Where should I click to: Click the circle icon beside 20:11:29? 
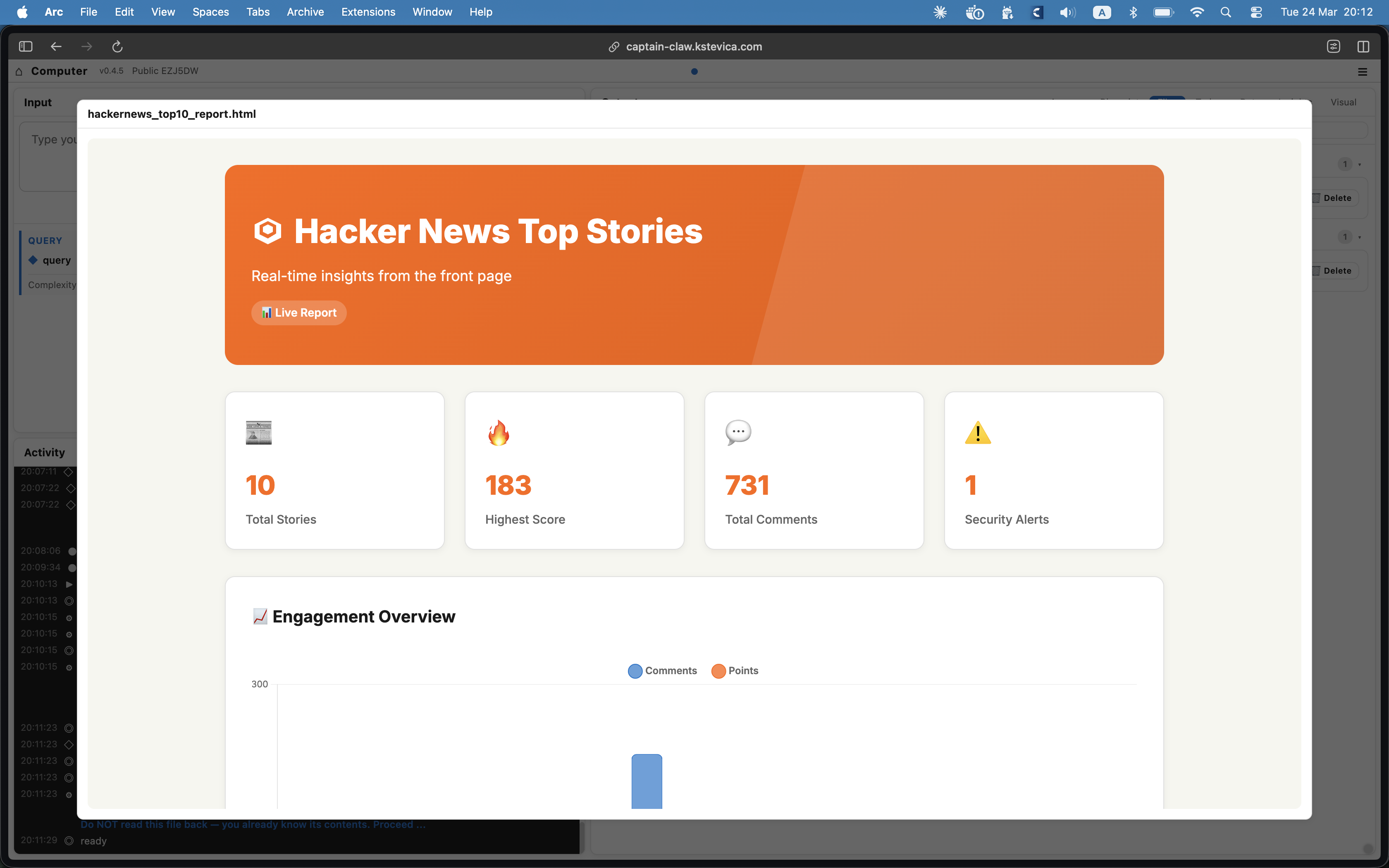69,840
